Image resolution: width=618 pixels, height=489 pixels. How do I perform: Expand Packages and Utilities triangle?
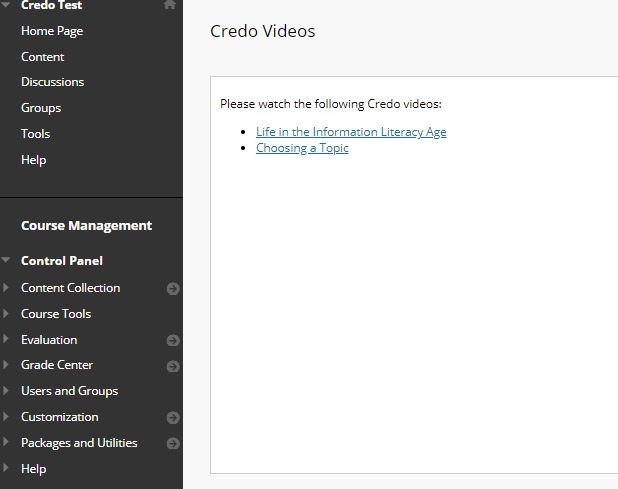click(x=6, y=442)
